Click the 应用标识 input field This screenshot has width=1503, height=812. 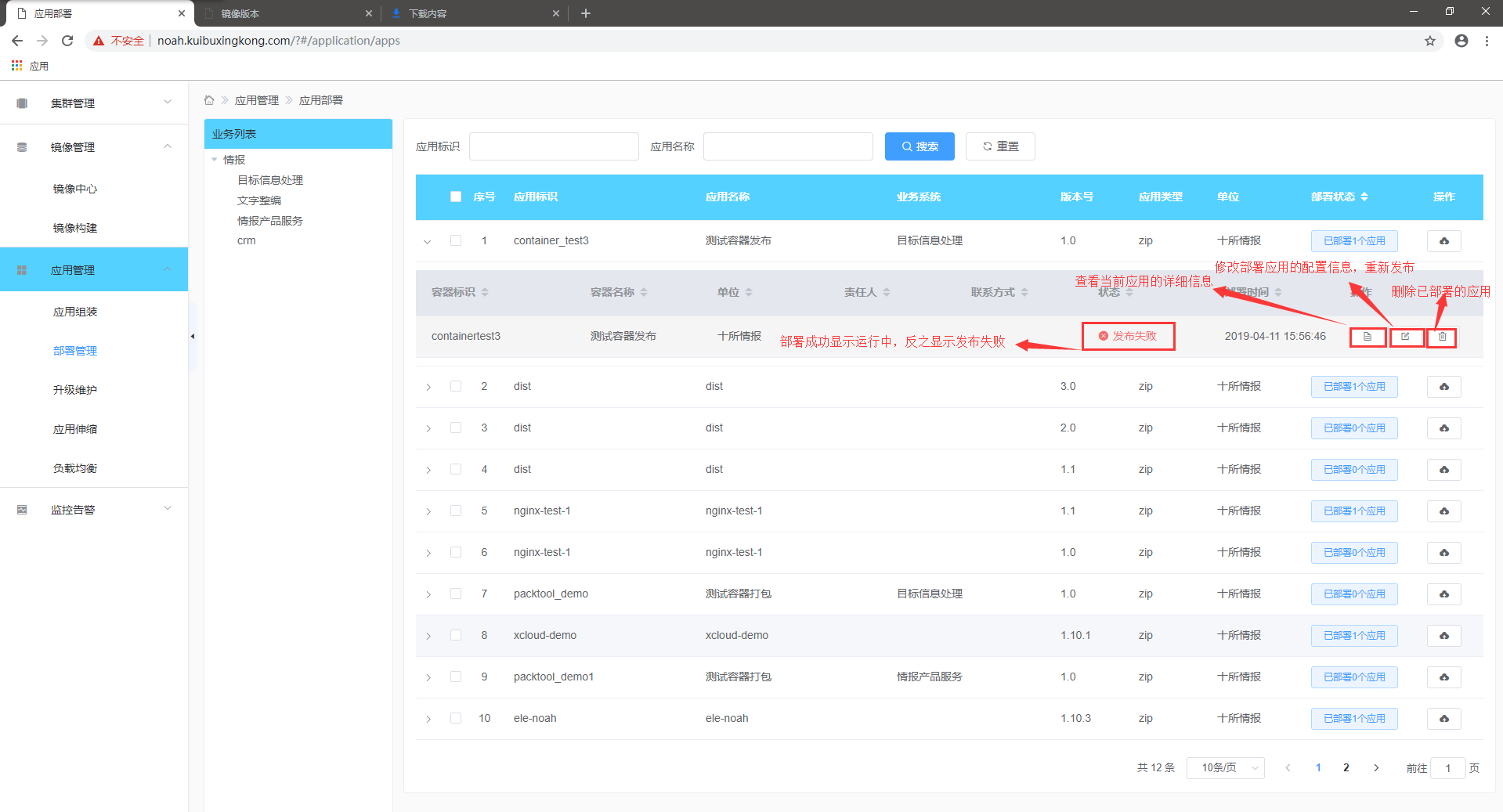[x=554, y=146]
